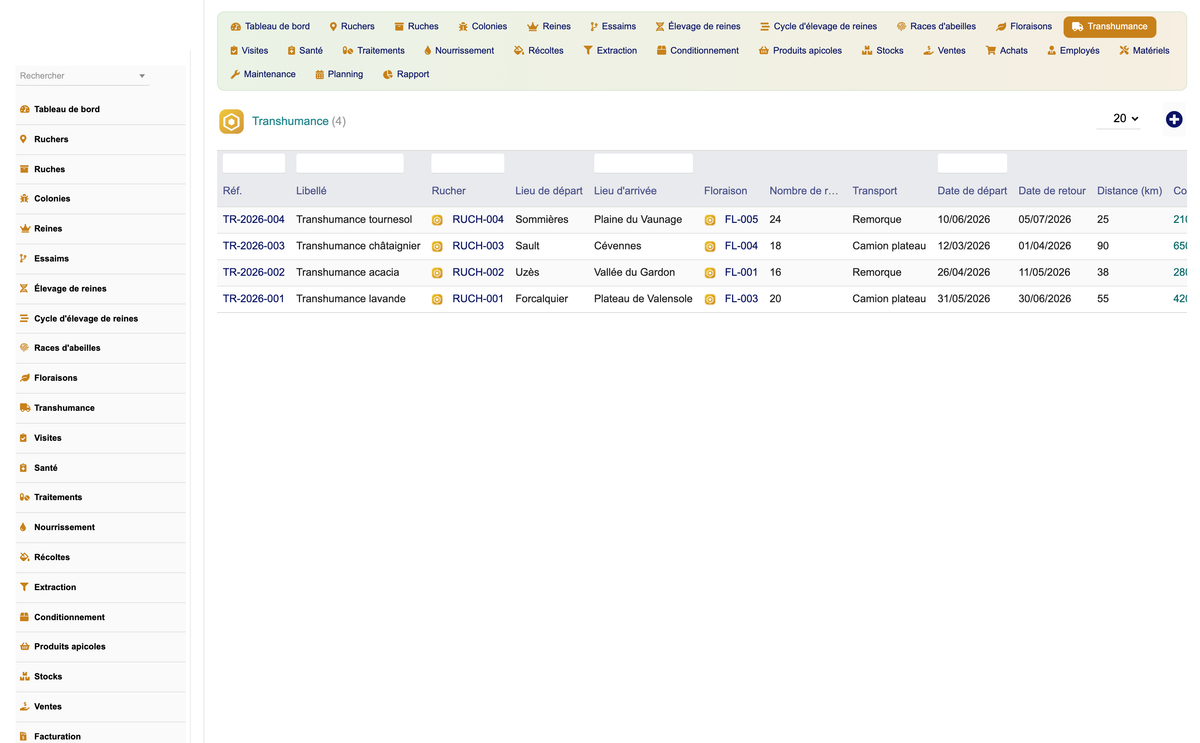Sort by the Transport column header

coord(875,191)
